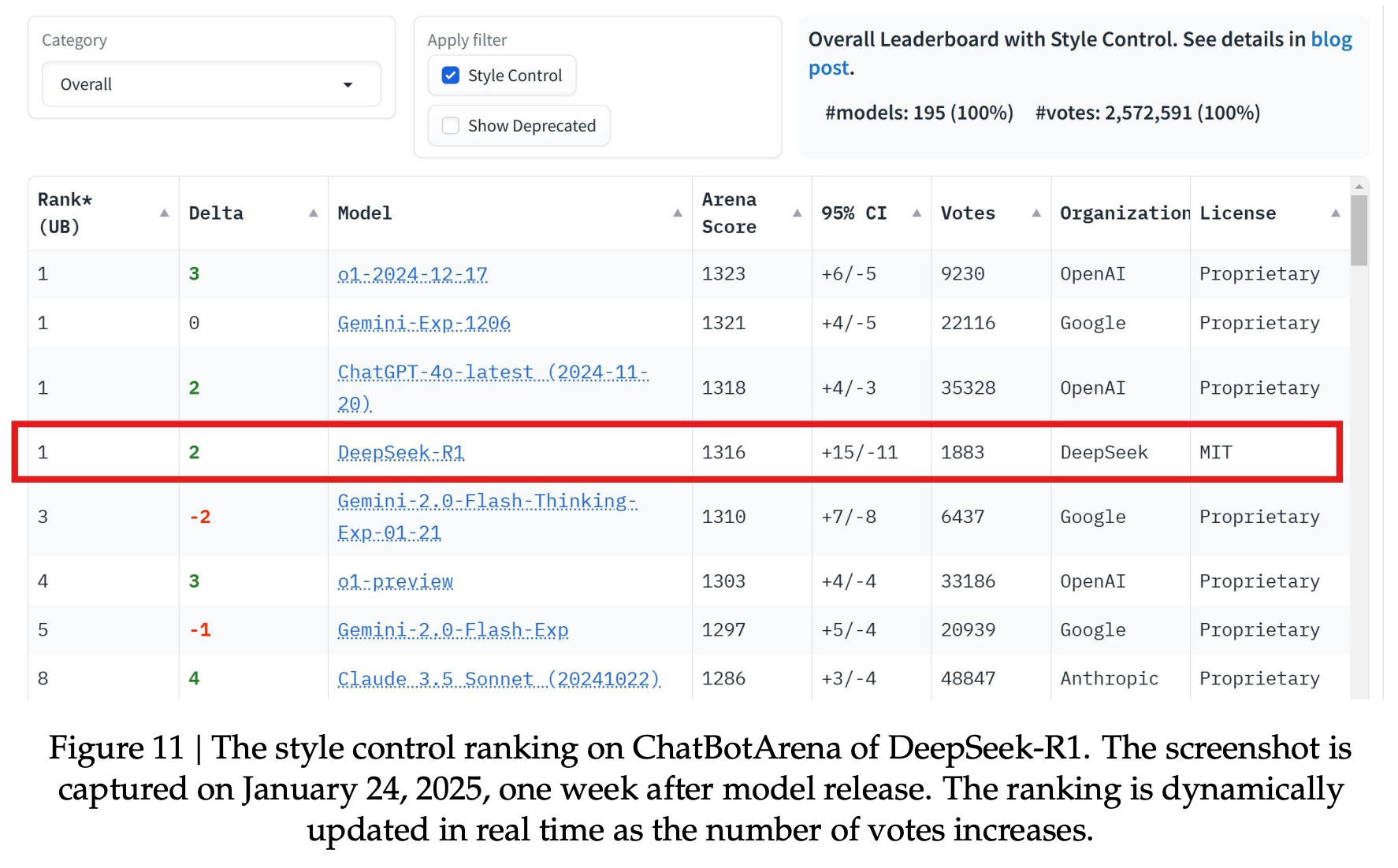Image resolution: width=1398 pixels, height=868 pixels.
Task: Open the Category dropdown showing Overall
Action: coord(210,84)
